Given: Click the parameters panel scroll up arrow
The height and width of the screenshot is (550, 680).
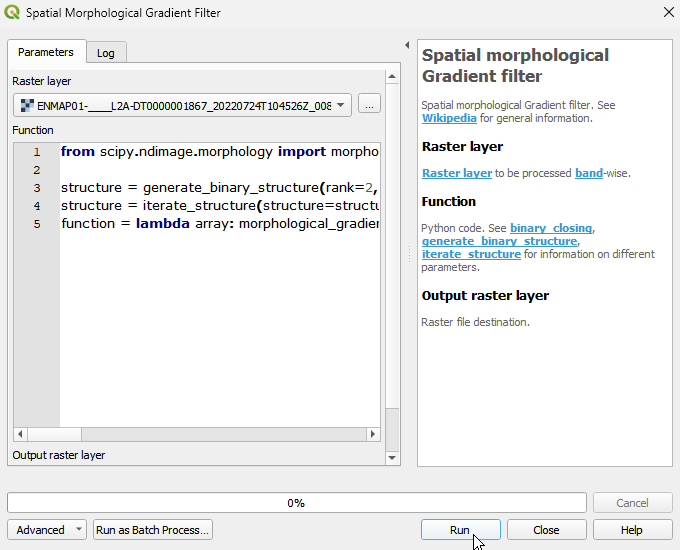Looking at the screenshot, I should (392, 77).
